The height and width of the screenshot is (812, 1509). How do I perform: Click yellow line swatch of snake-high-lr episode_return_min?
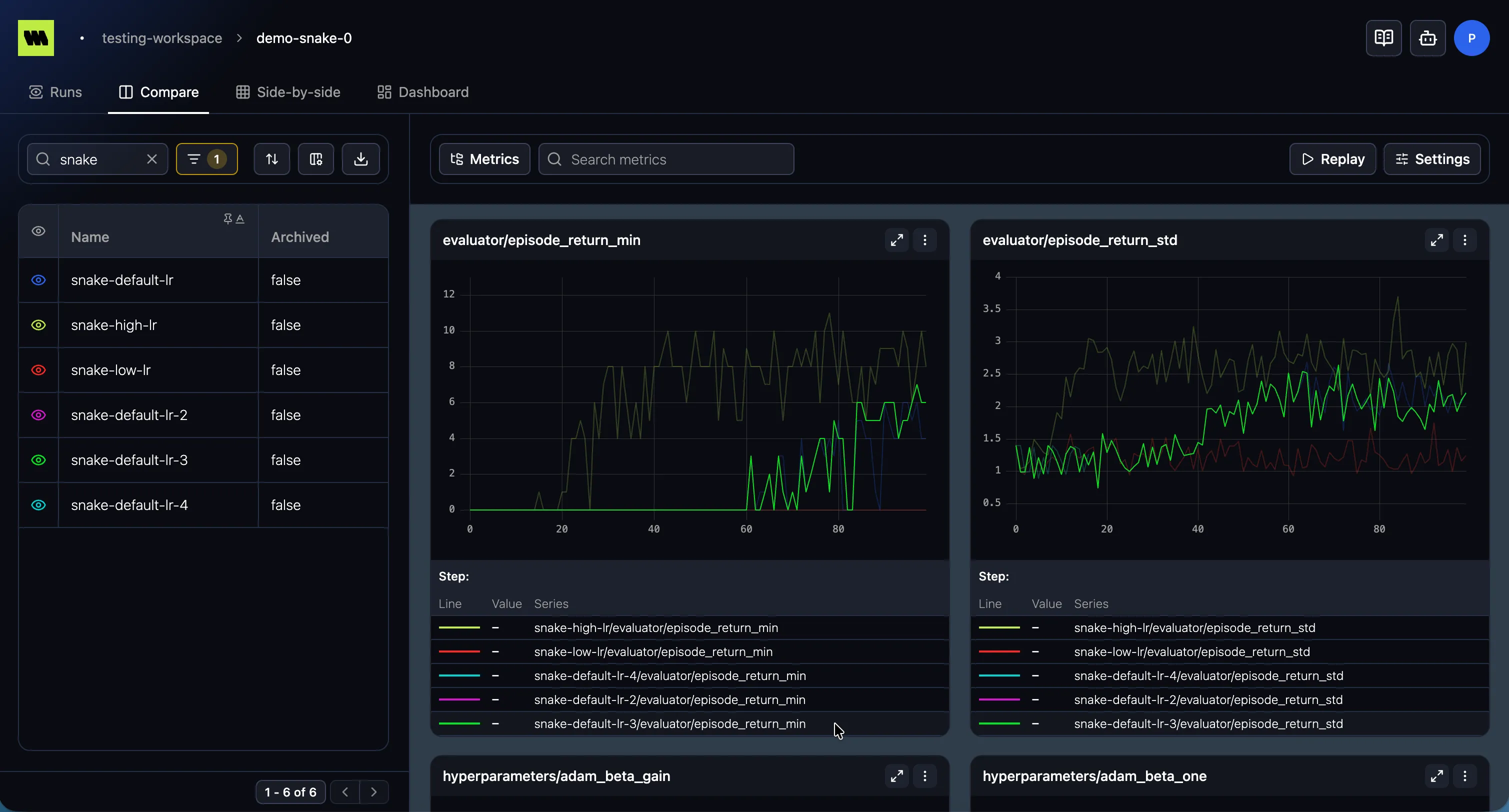[459, 627]
